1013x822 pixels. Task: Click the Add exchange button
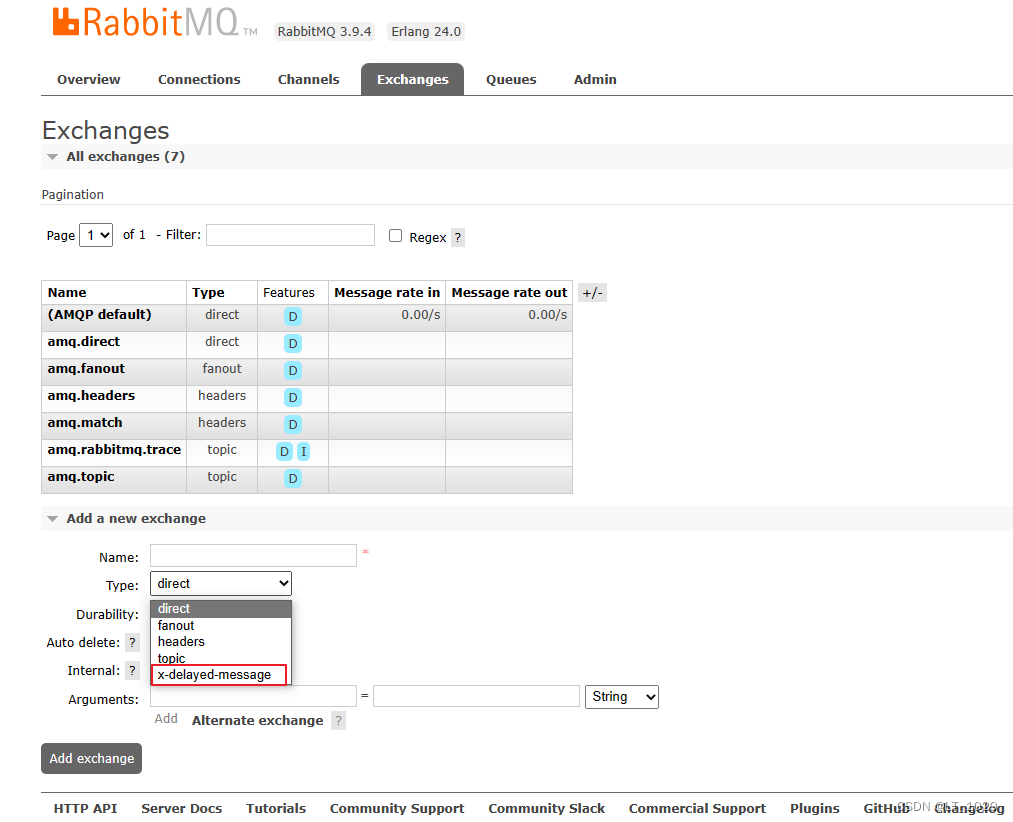(91, 759)
